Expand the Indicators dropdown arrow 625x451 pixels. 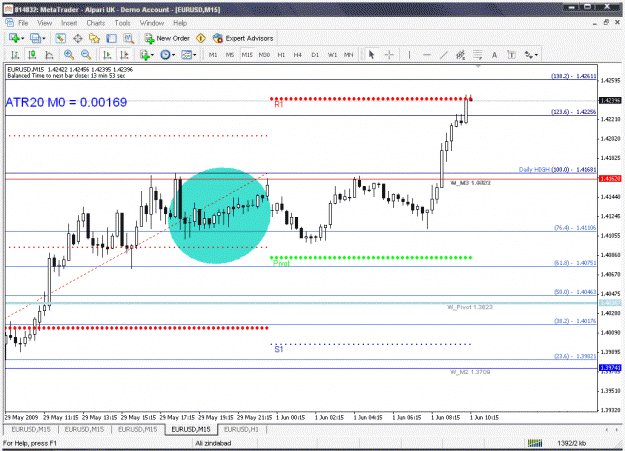point(152,55)
